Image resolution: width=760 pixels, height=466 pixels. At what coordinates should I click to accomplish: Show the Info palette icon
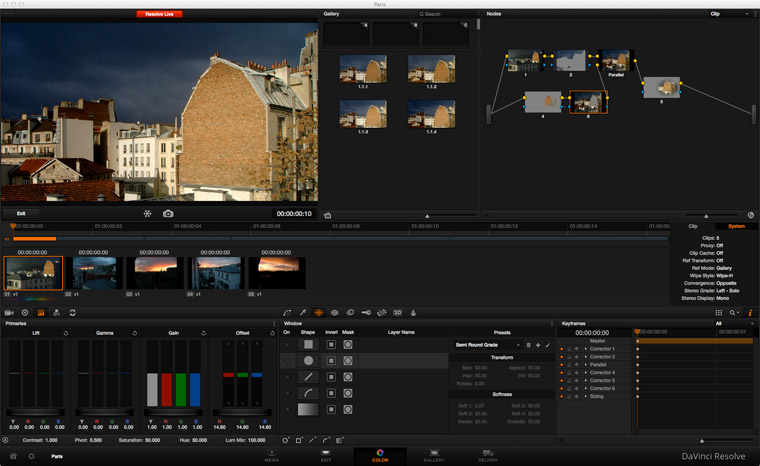(x=750, y=313)
